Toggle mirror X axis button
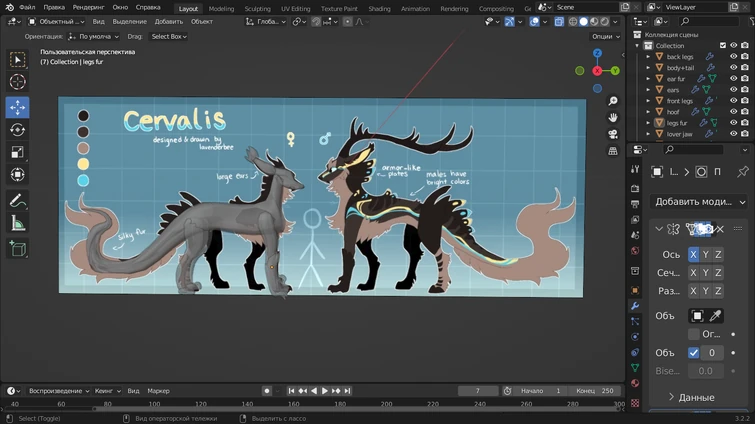The width and height of the screenshot is (755, 424). pyautogui.click(x=693, y=254)
